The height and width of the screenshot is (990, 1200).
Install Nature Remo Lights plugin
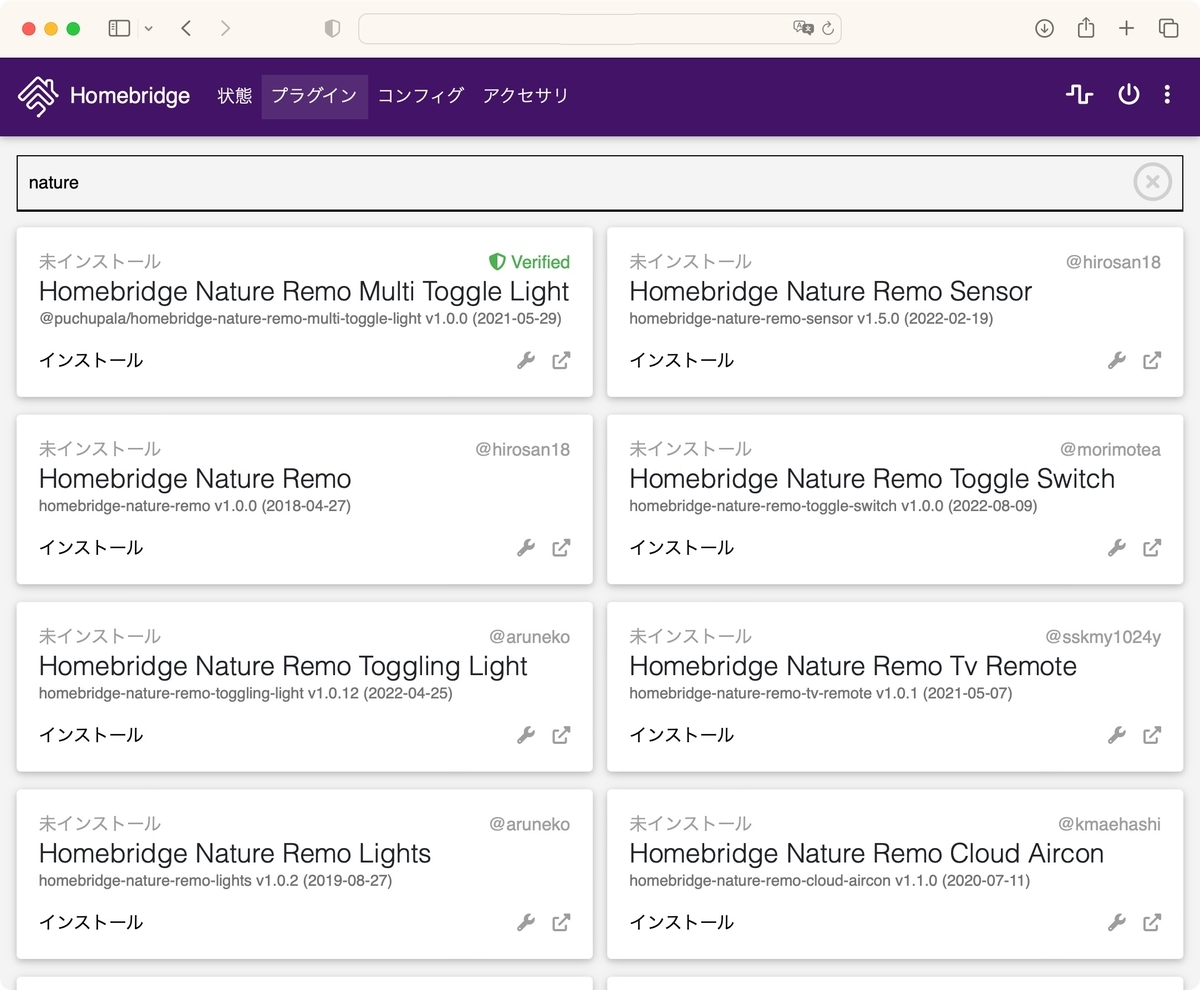pos(91,922)
